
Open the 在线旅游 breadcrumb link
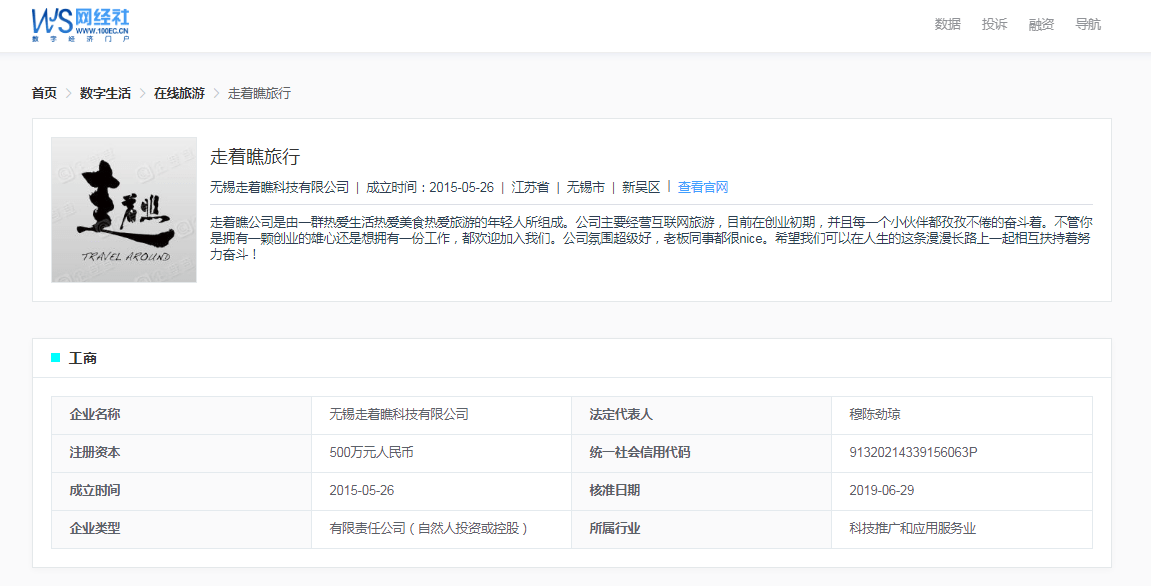pyautogui.click(x=179, y=93)
